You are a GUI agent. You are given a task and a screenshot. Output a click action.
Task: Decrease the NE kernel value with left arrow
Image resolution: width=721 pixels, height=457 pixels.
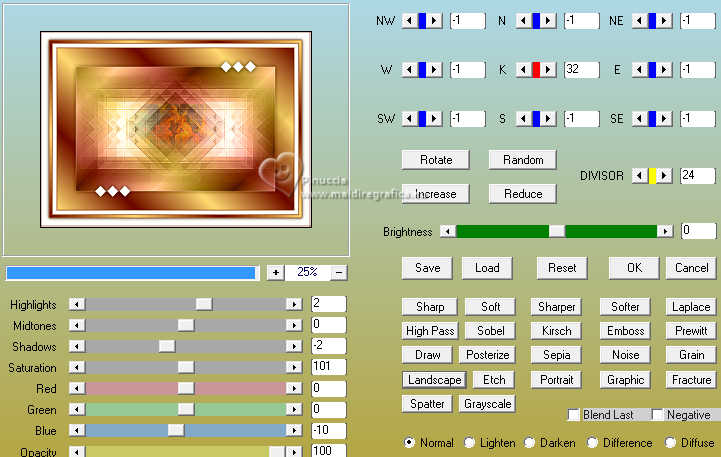[x=640, y=21]
